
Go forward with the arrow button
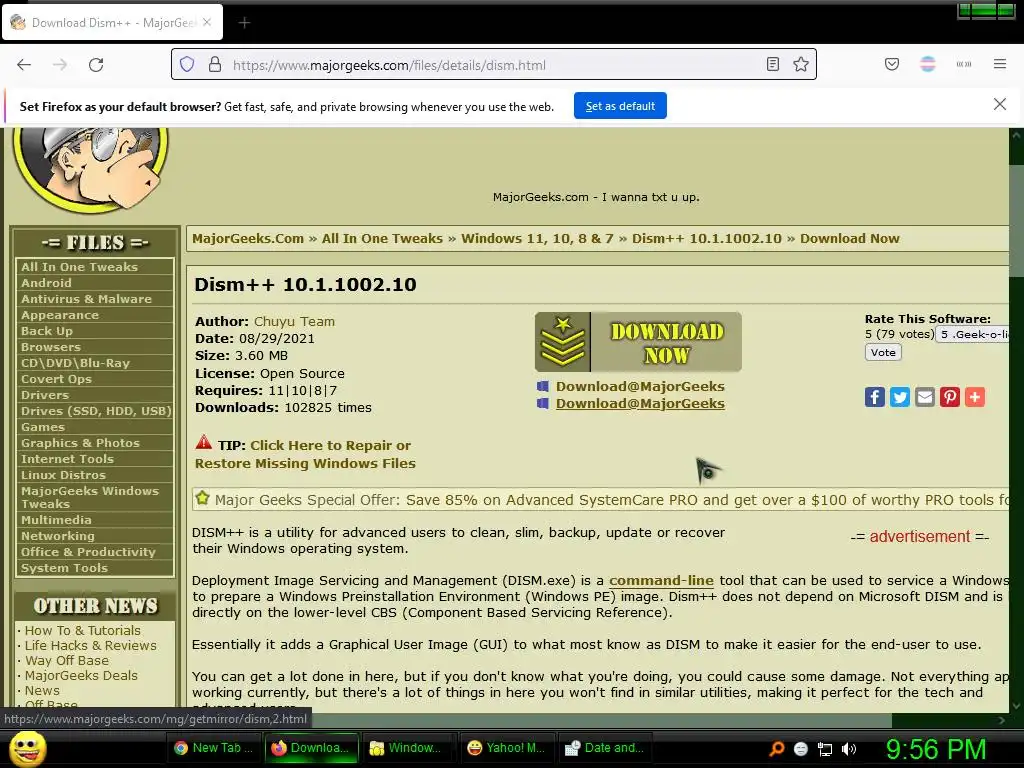(x=60, y=65)
